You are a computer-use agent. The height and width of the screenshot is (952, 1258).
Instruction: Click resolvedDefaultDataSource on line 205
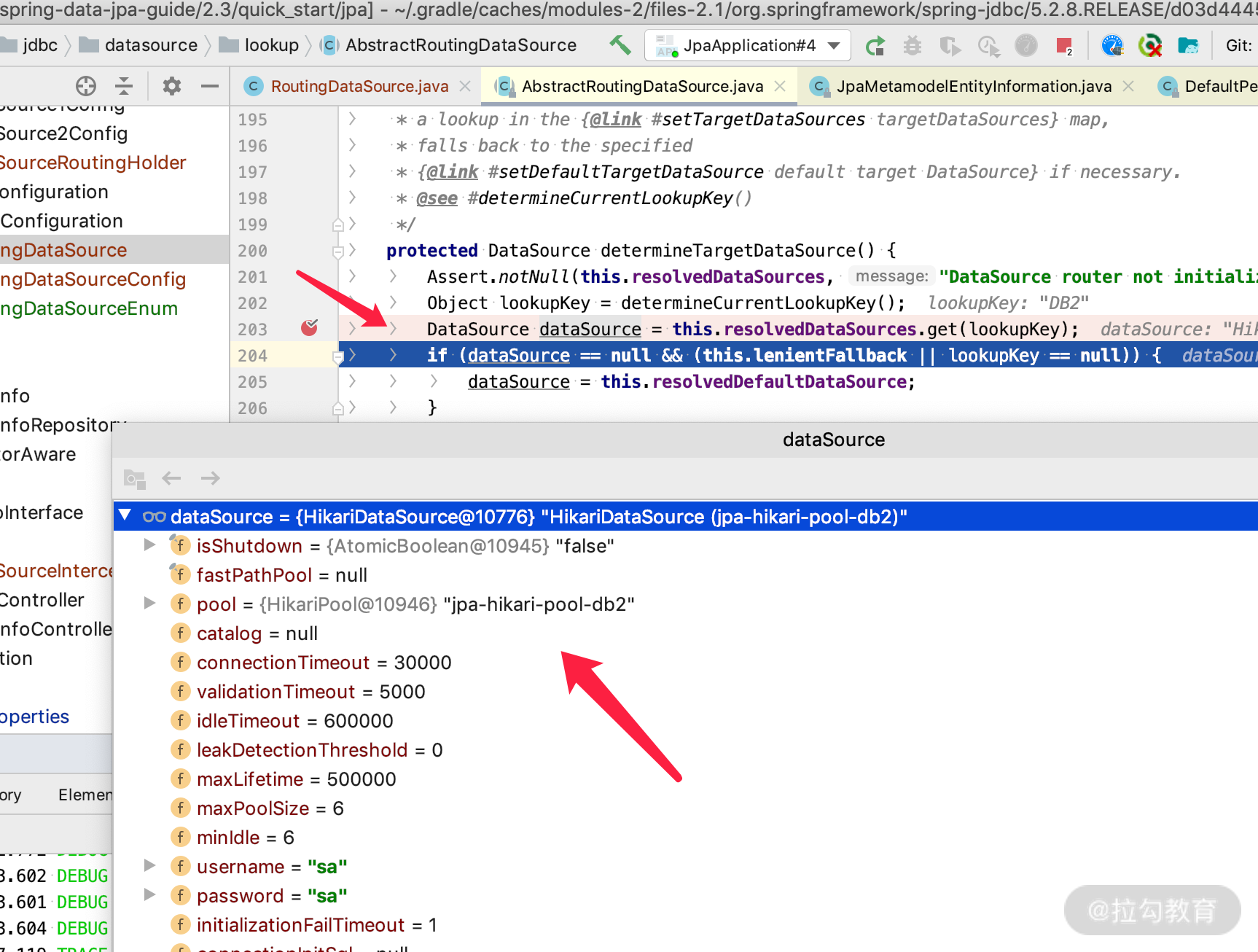coord(779,382)
